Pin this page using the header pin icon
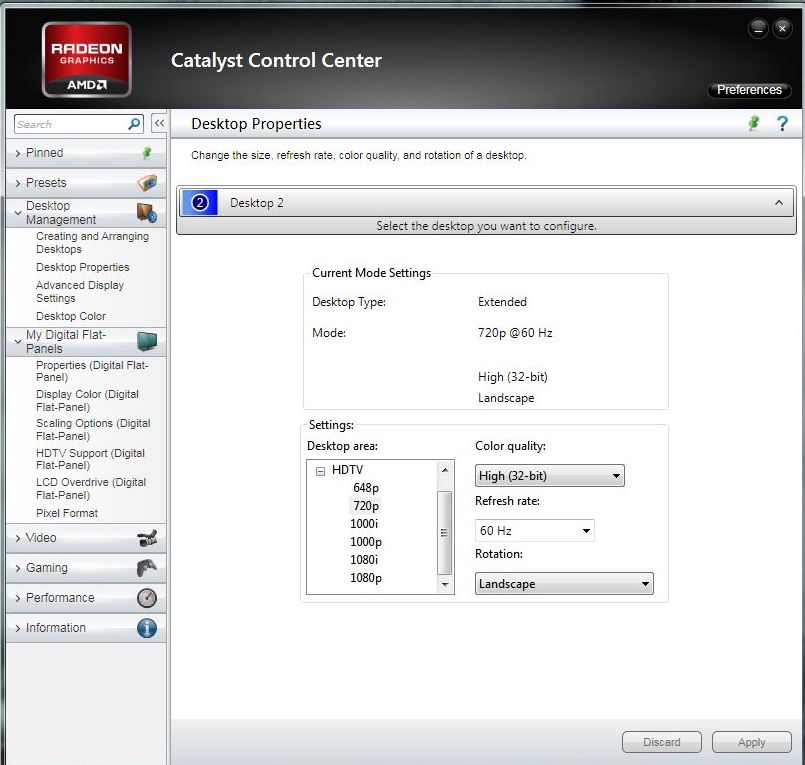The image size is (805, 765). click(754, 123)
